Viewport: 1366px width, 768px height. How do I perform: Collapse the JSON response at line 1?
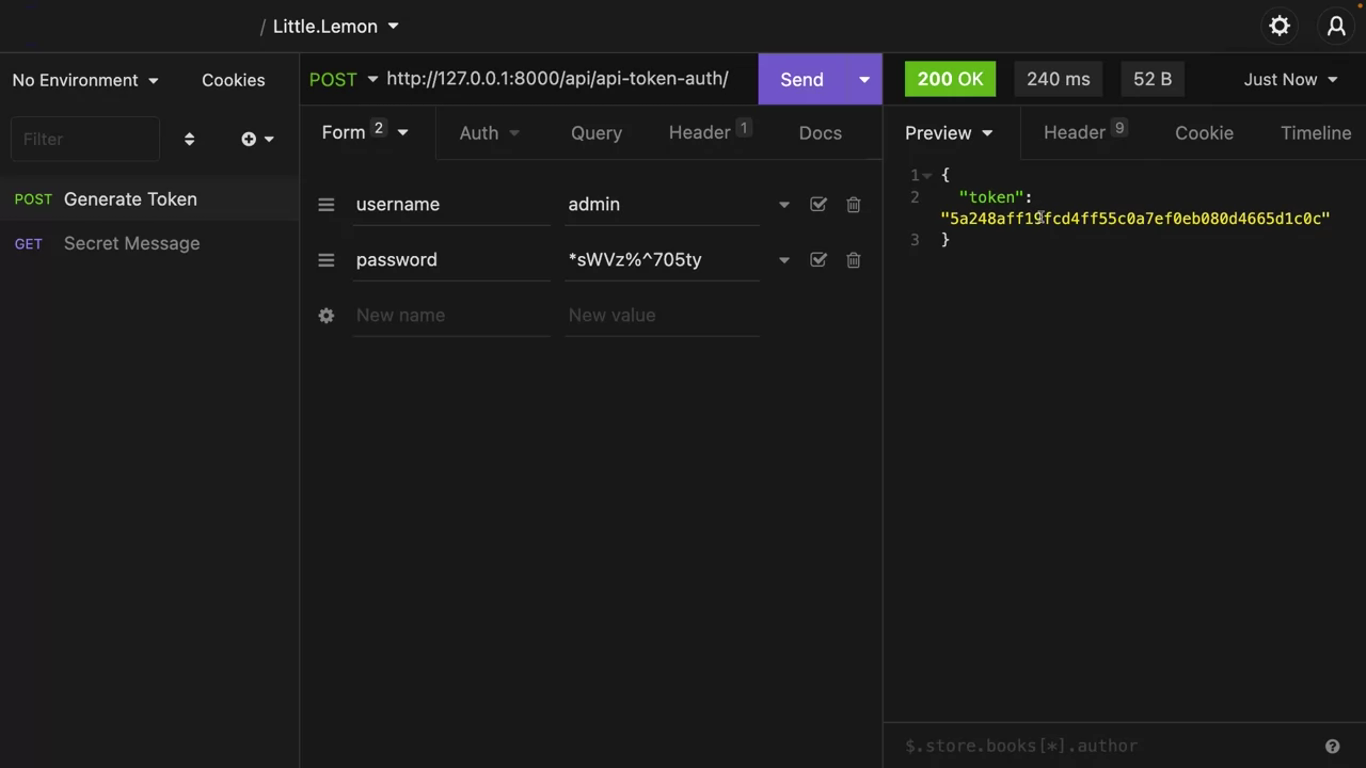[x=928, y=176]
